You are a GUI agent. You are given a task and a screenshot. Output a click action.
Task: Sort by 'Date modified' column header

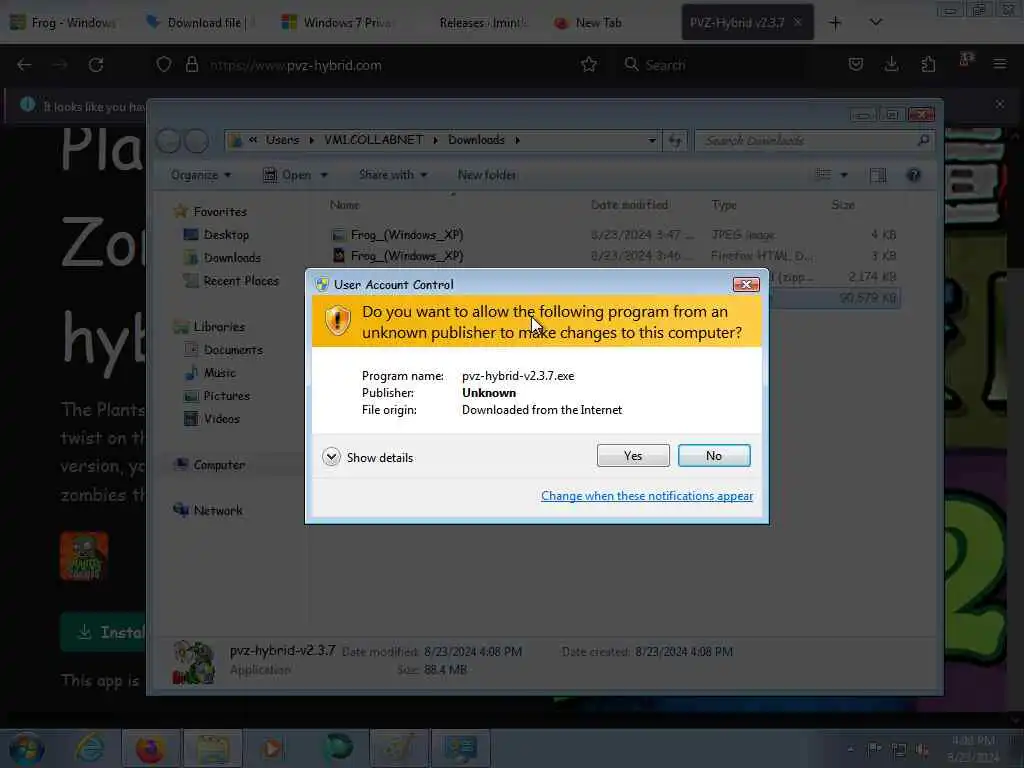coord(629,204)
